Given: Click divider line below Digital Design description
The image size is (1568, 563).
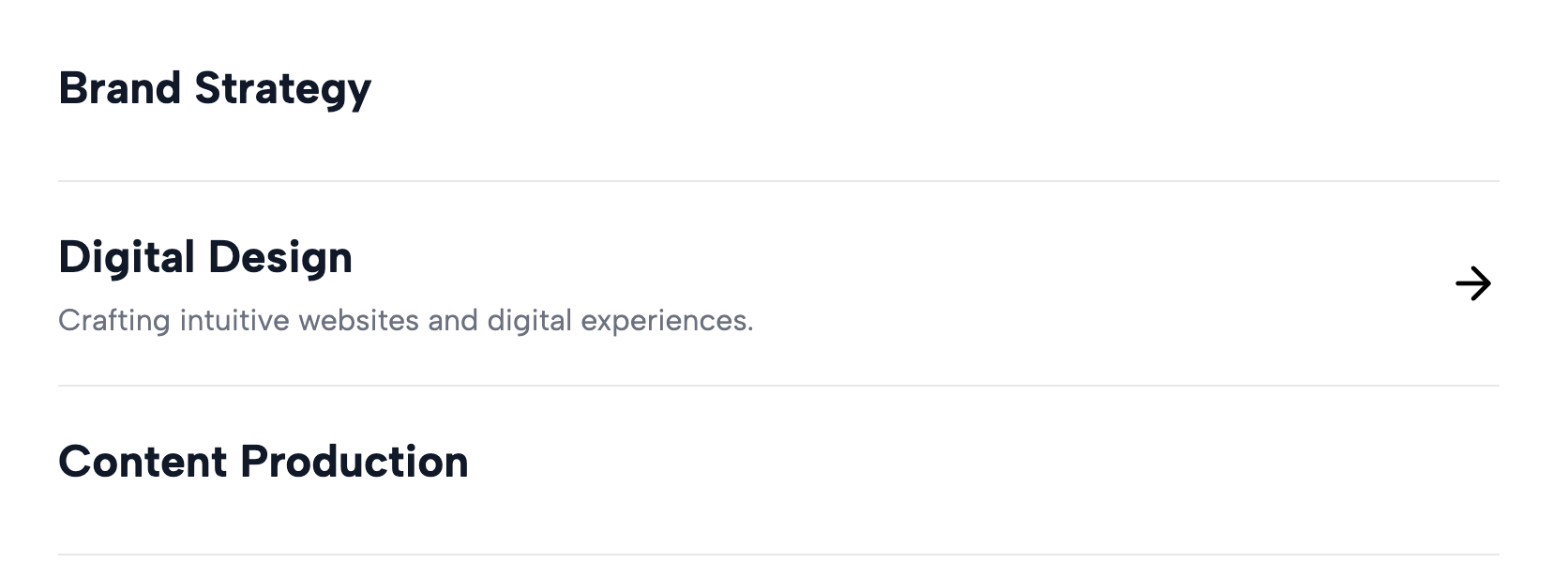Looking at the screenshot, I should 778,386.
